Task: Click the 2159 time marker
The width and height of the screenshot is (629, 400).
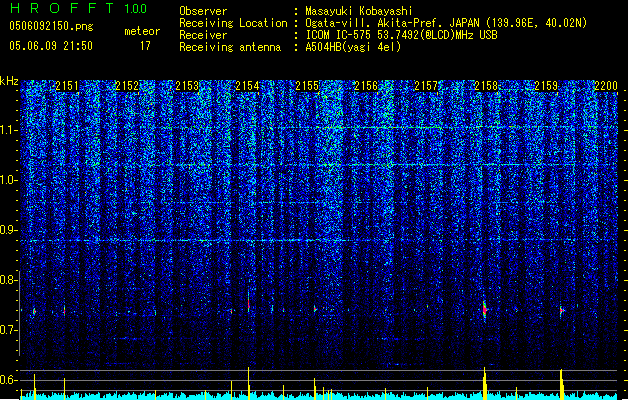Action: pos(546,86)
